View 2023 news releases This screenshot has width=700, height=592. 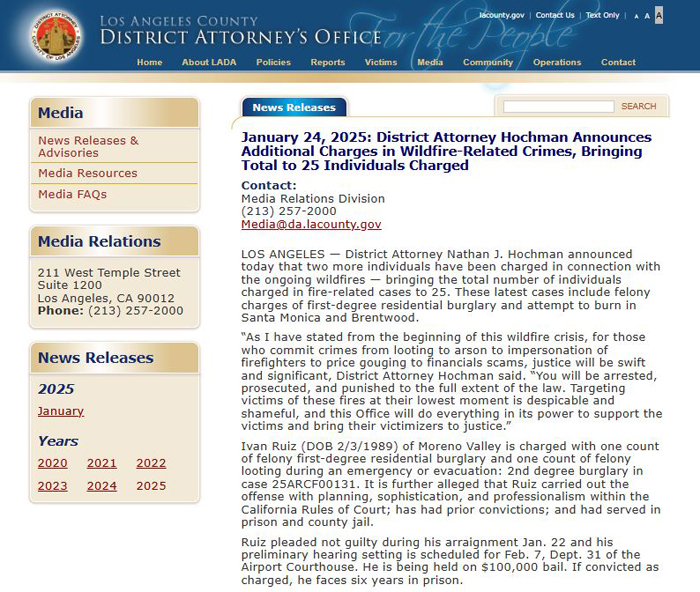(x=52, y=486)
